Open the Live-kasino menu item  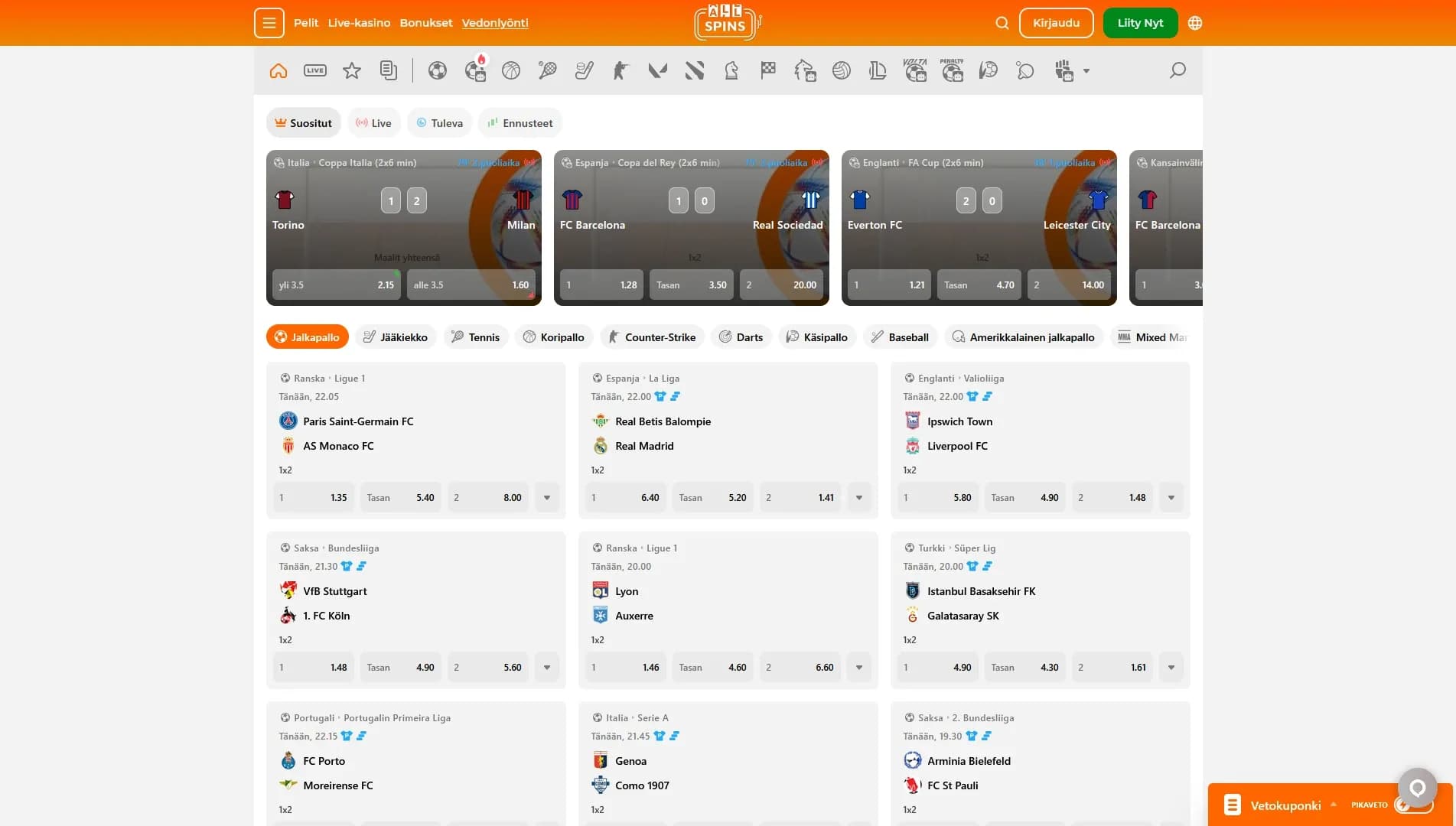[x=359, y=23]
